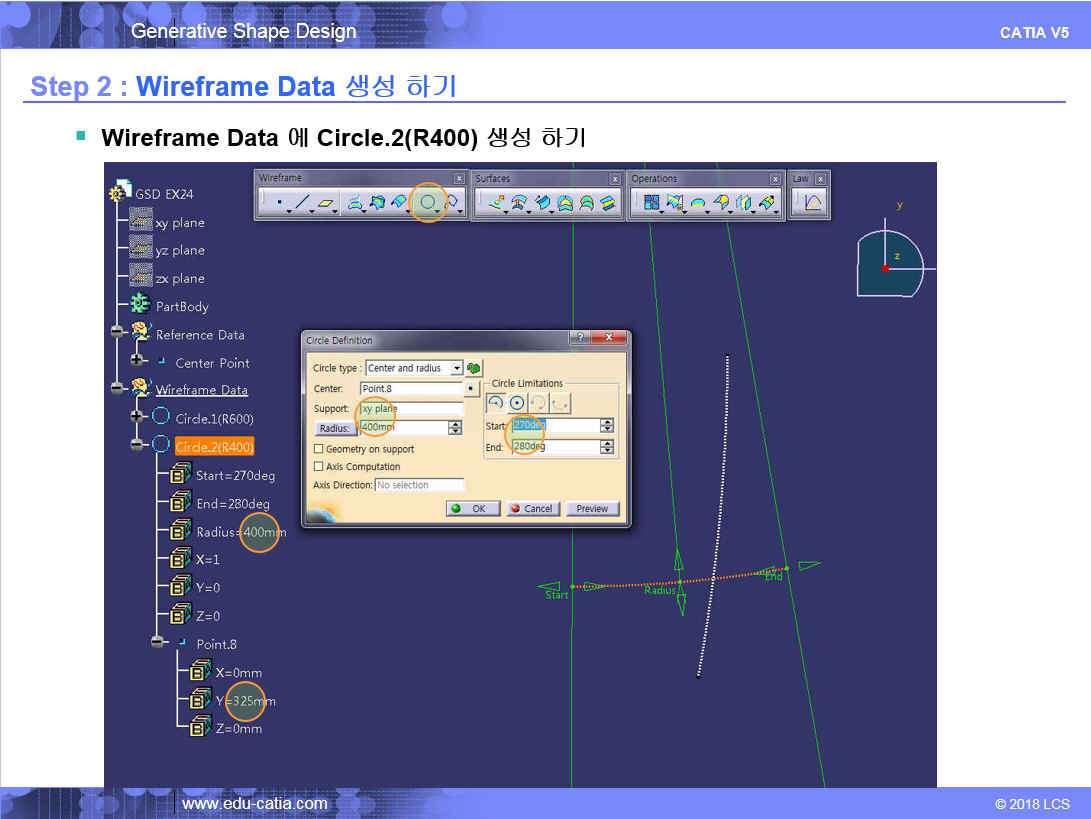Click the first Surfaces toolbar icon

(496, 203)
